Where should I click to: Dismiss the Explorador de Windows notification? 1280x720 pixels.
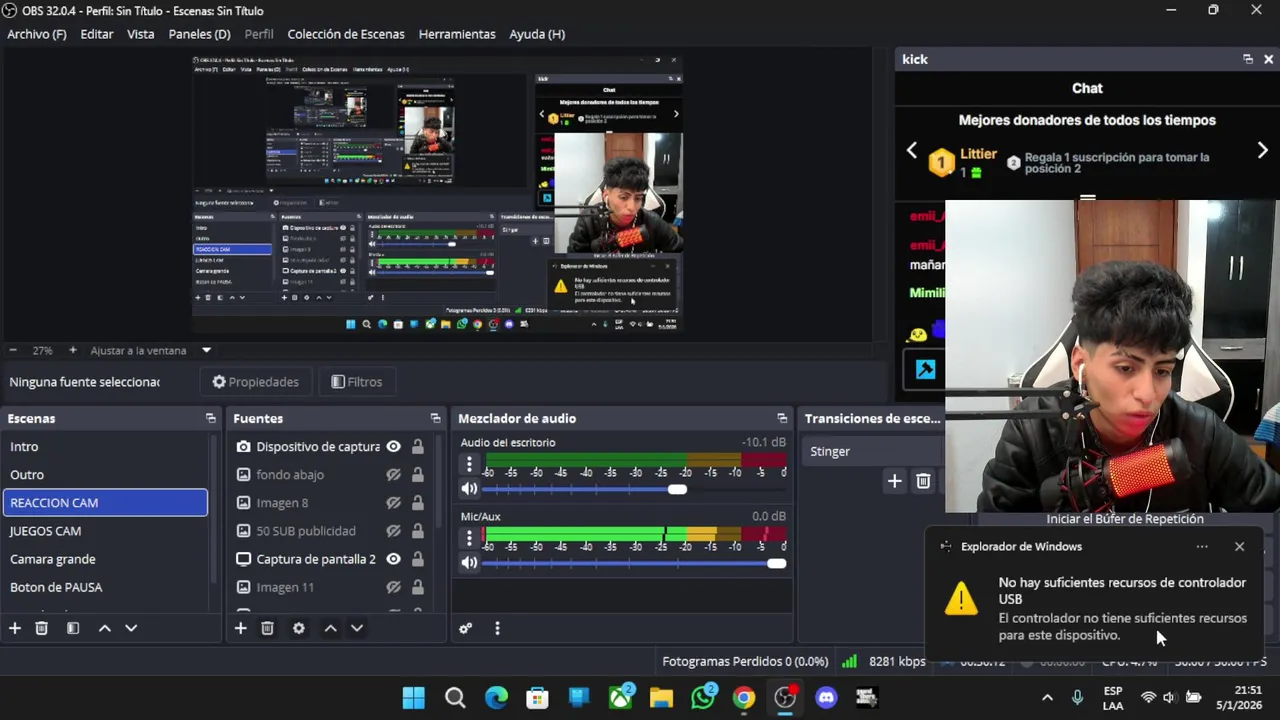coord(1239,546)
